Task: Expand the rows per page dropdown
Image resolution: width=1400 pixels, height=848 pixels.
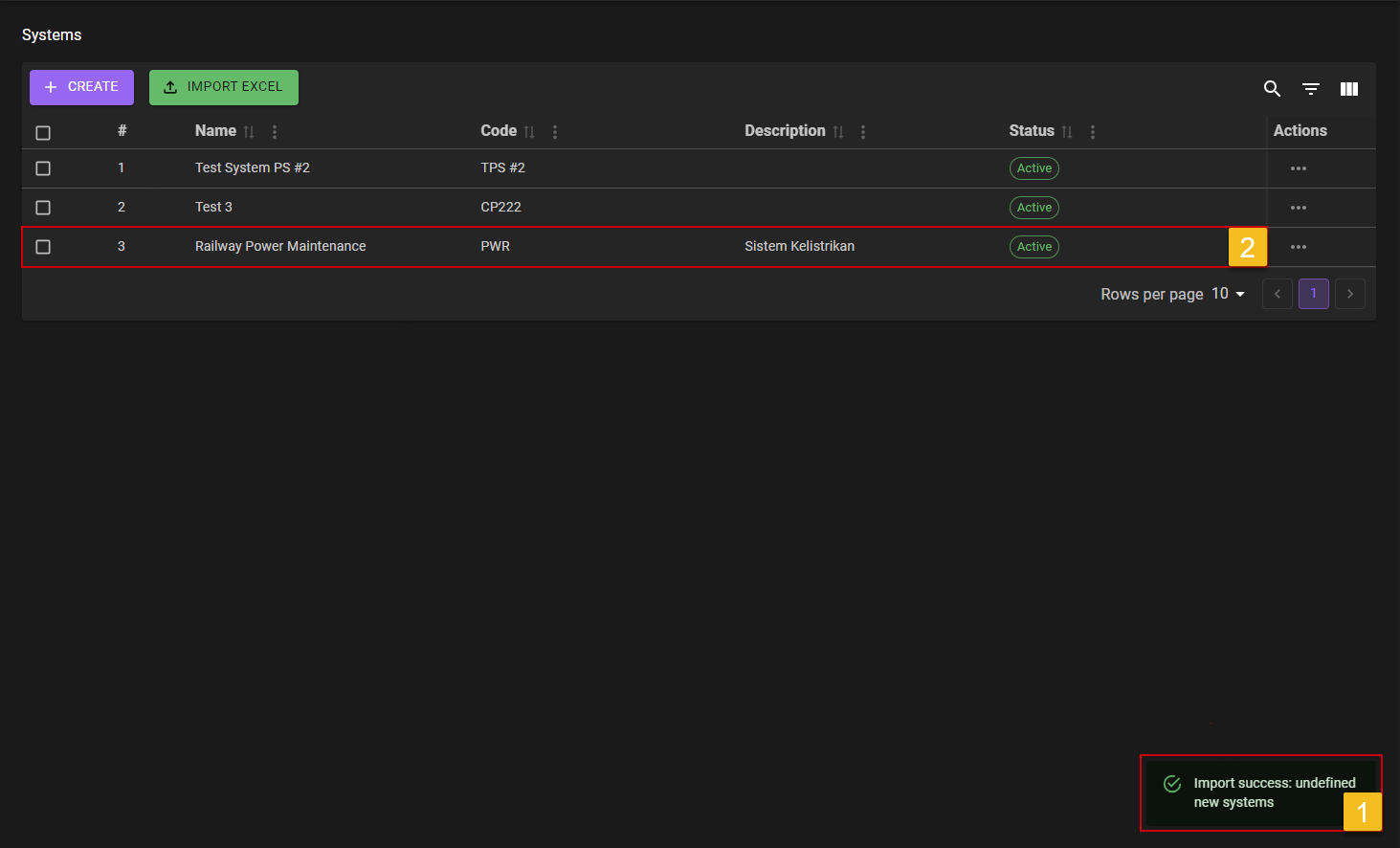Action: point(1229,294)
